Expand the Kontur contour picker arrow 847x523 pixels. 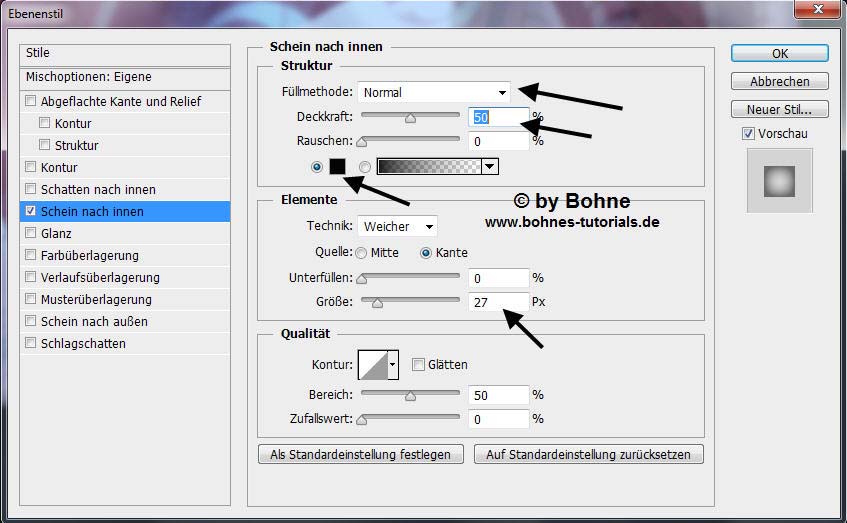[x=393, y=365]
